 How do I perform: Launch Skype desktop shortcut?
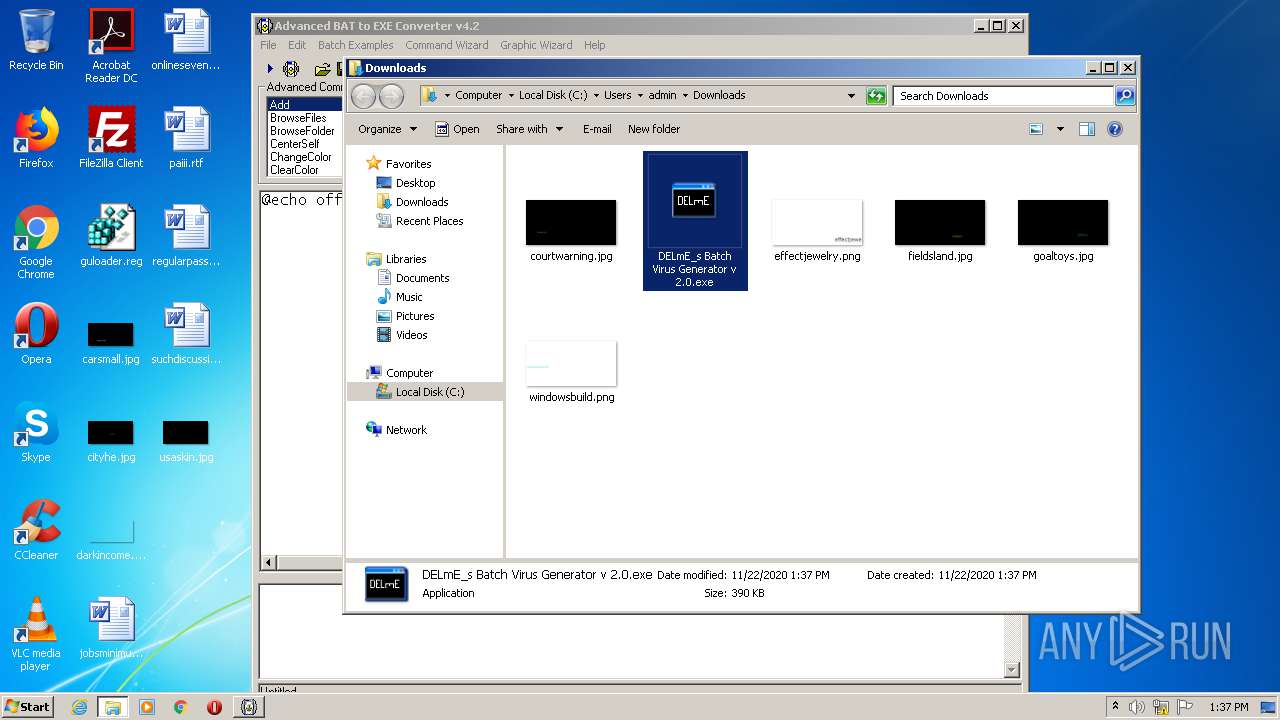(x=36, y=433)
